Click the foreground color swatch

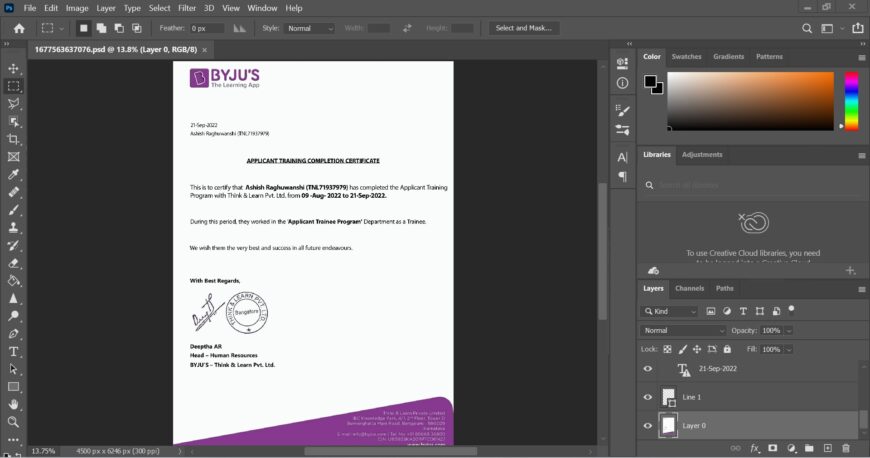click(650, 82)
